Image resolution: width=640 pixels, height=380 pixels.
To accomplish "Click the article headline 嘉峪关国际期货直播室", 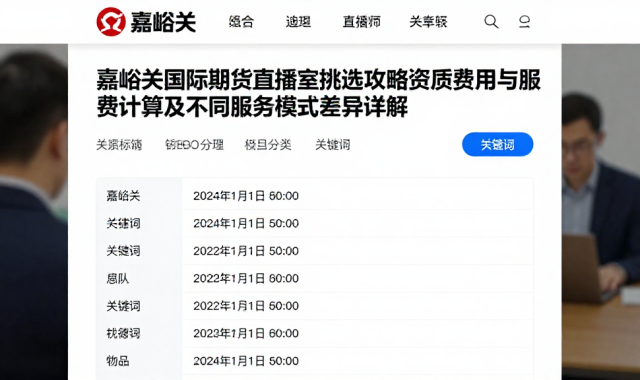I will [318, 93].
